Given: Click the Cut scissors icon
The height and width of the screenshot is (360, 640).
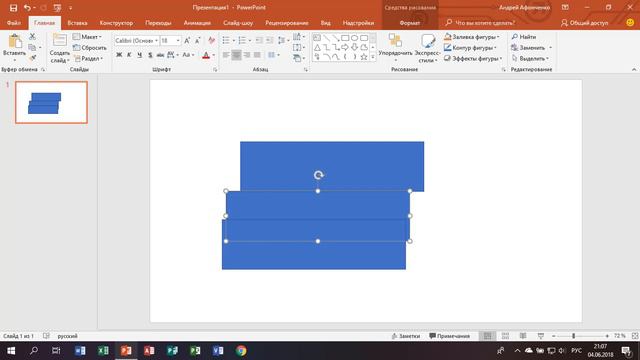Looking at the screenshot, I should (32, 37).
